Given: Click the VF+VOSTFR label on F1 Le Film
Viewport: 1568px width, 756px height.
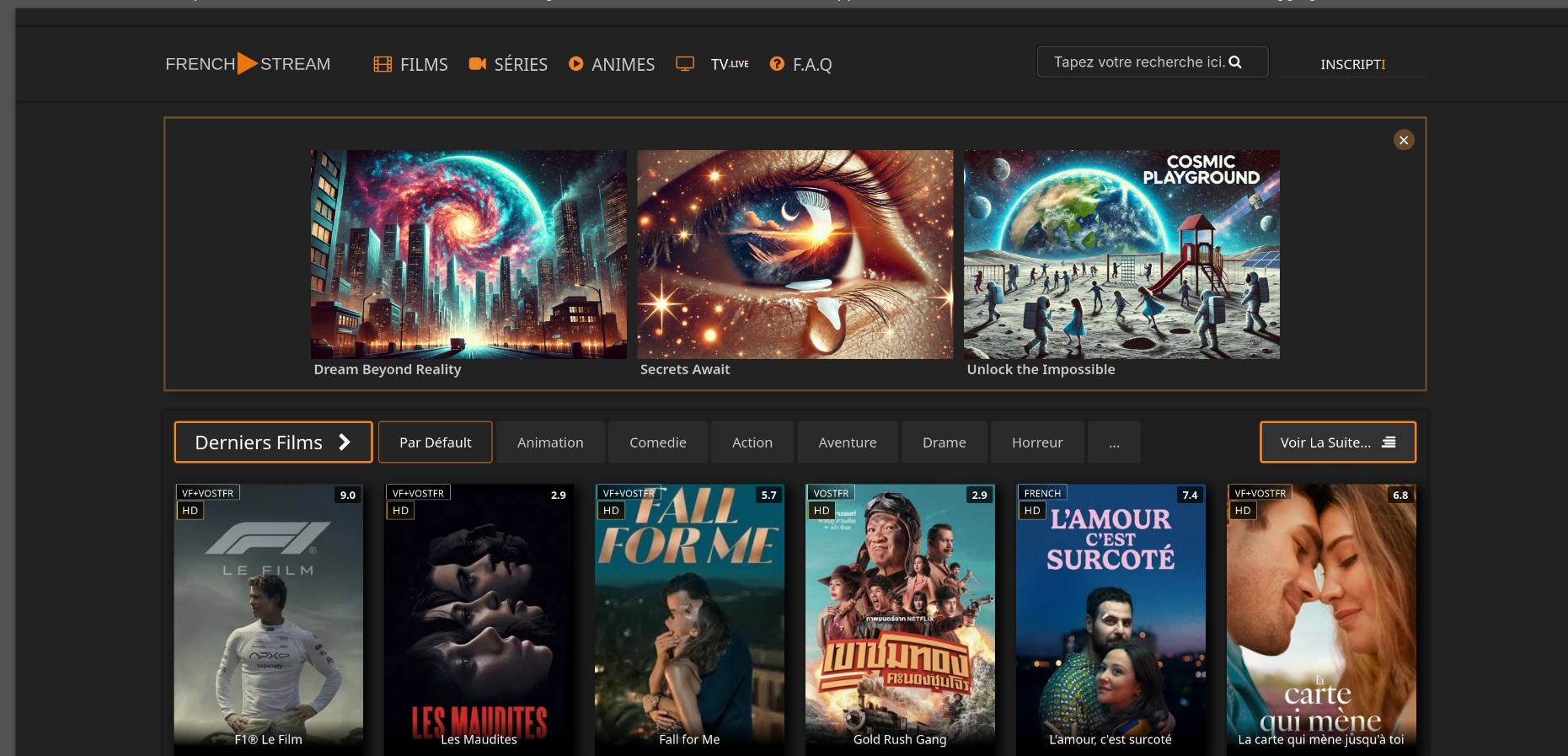Looking at the screenshot, I should 207,493.
